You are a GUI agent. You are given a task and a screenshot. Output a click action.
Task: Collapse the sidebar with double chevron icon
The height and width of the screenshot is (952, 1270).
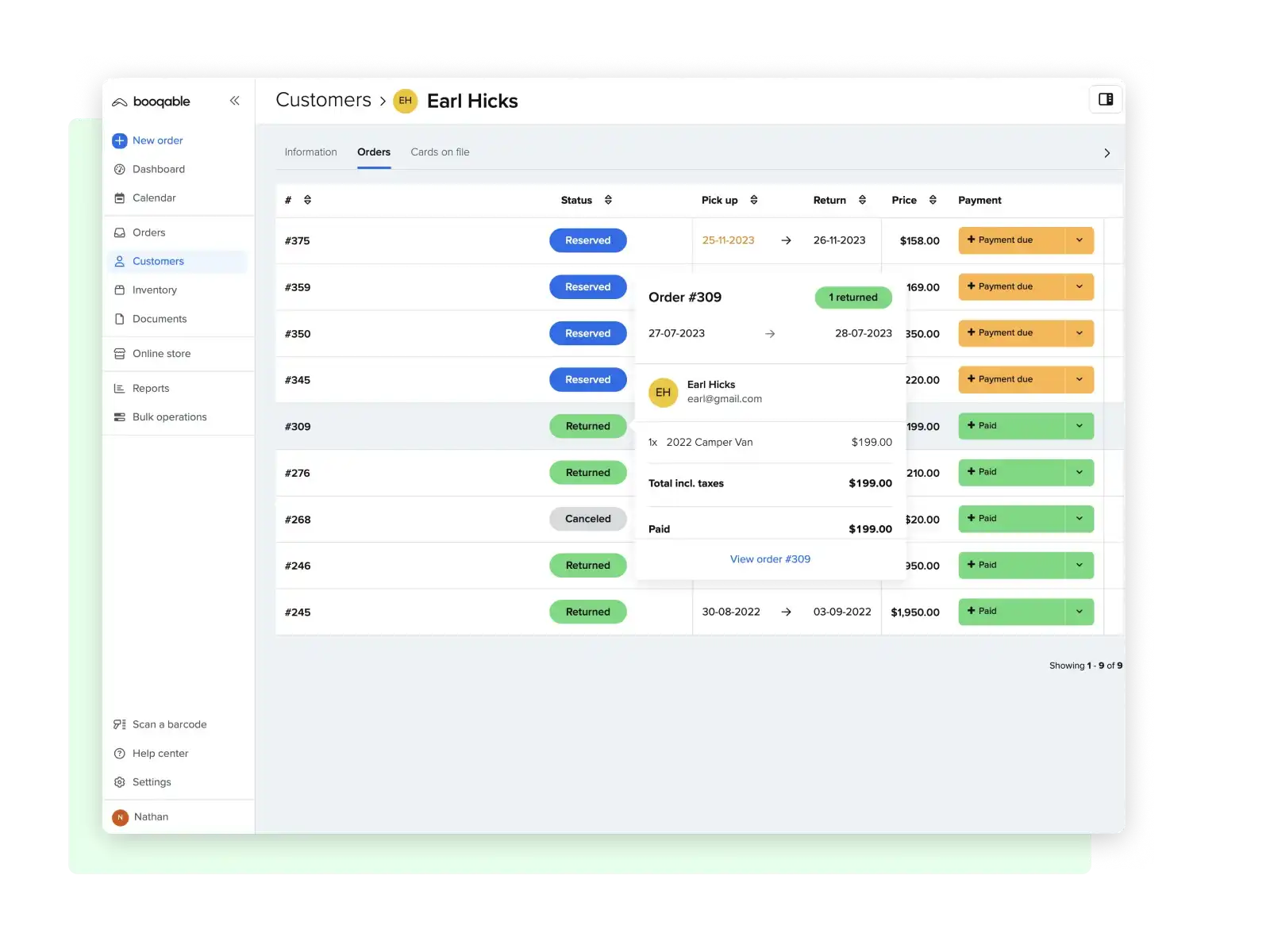coord(234,101)
